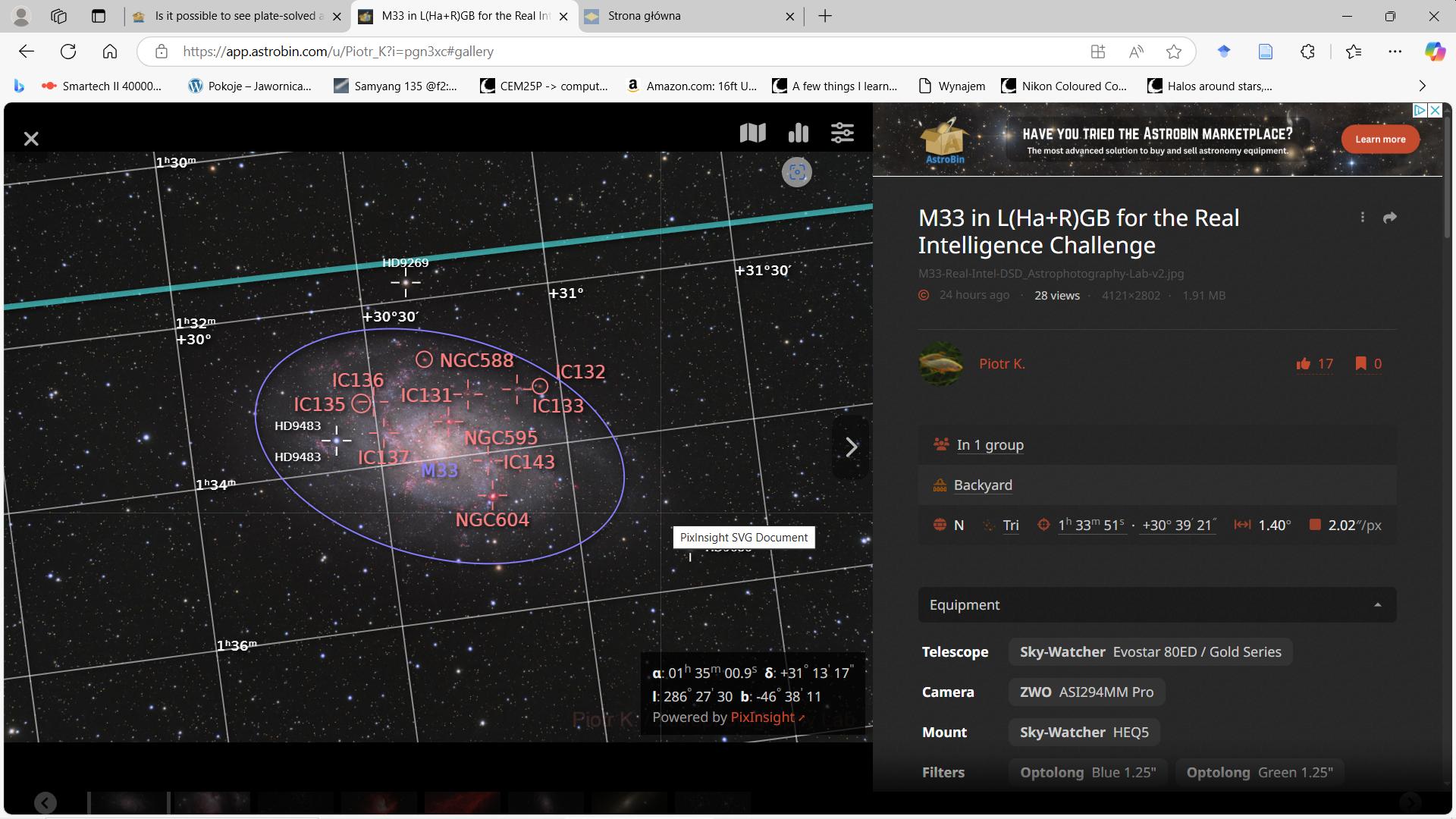Close the image viewer with the X icon
Viewport: 1456px width, 819px height.
point(31,139)
